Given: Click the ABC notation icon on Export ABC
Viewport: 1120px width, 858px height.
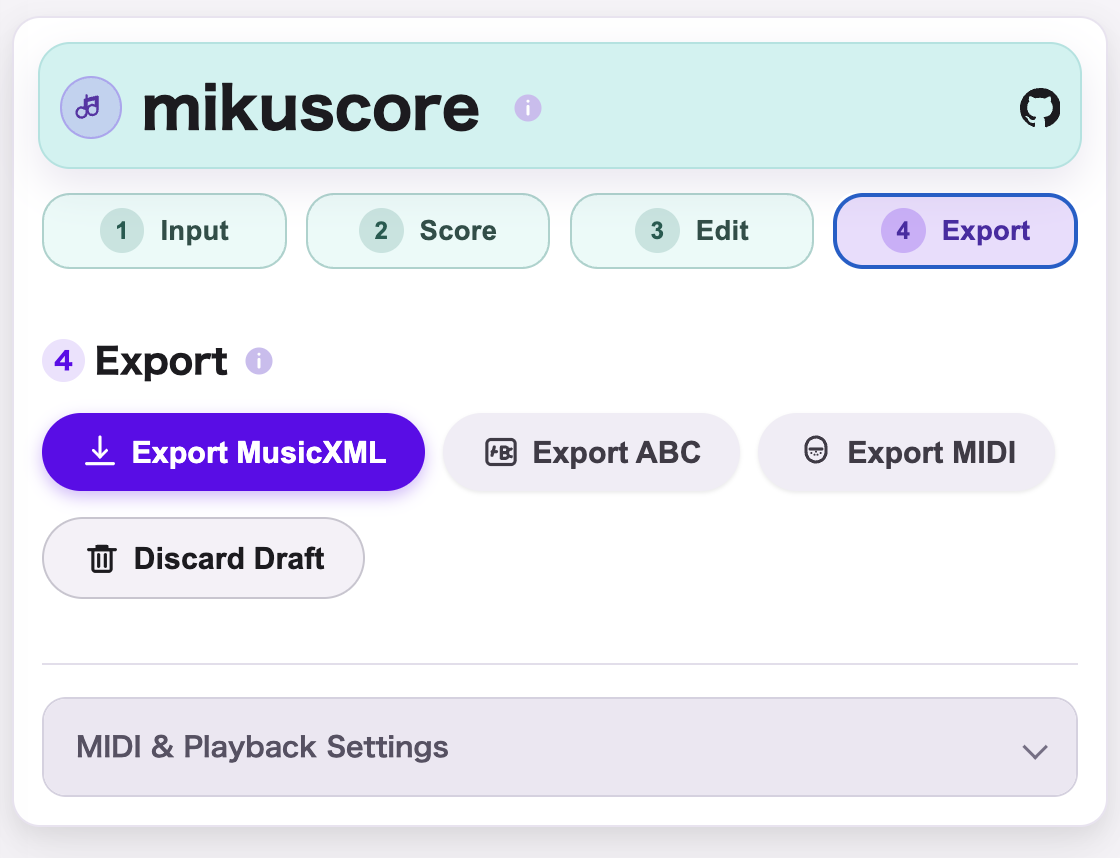Looking at the screenshot, I should click(x=501, y=452).
